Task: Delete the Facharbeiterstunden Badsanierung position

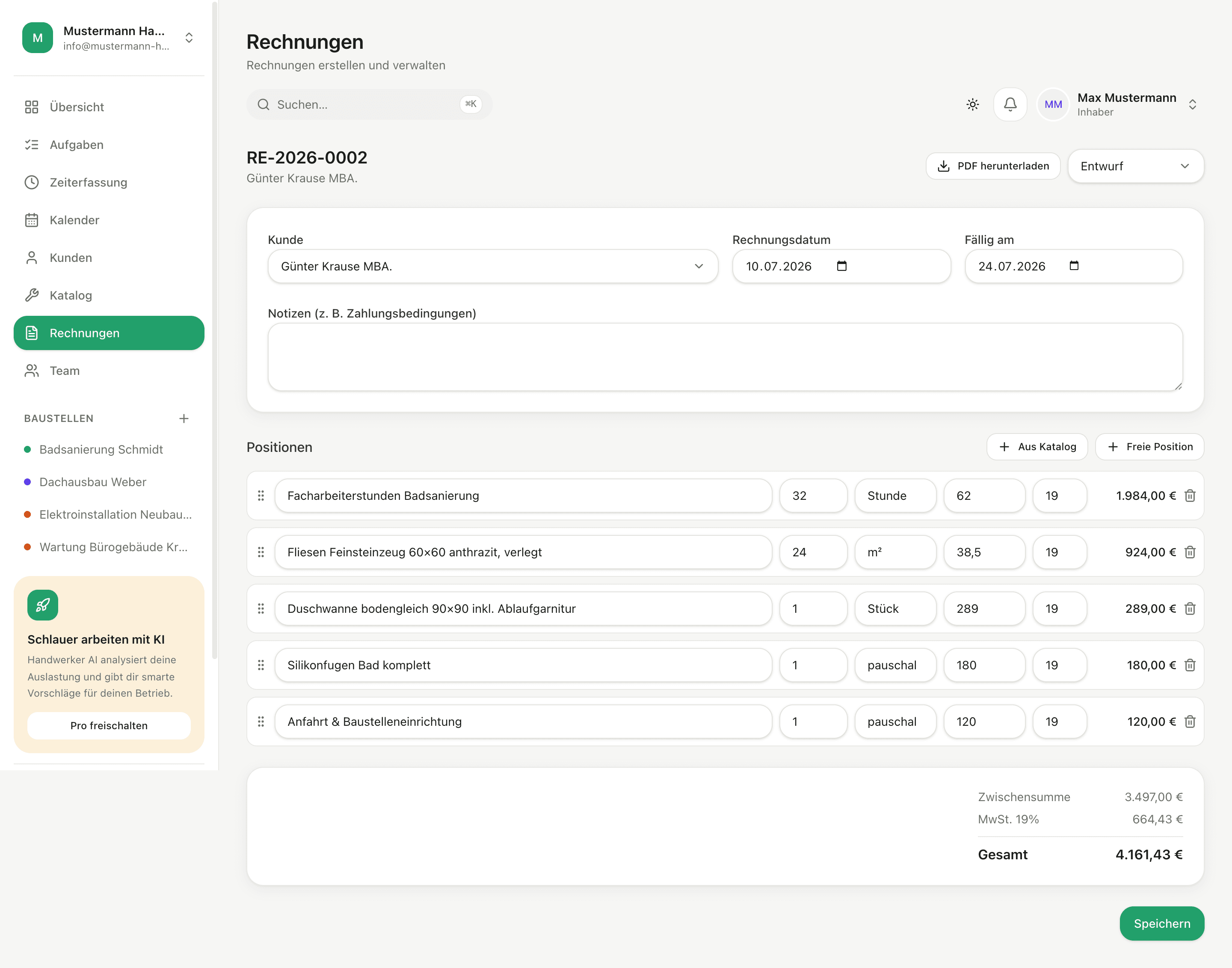Action: coord(1190,495)
